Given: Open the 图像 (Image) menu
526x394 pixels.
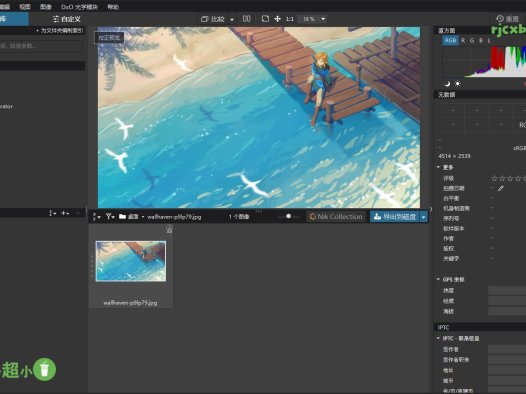Looking at the screenshot, I should 46,7.
